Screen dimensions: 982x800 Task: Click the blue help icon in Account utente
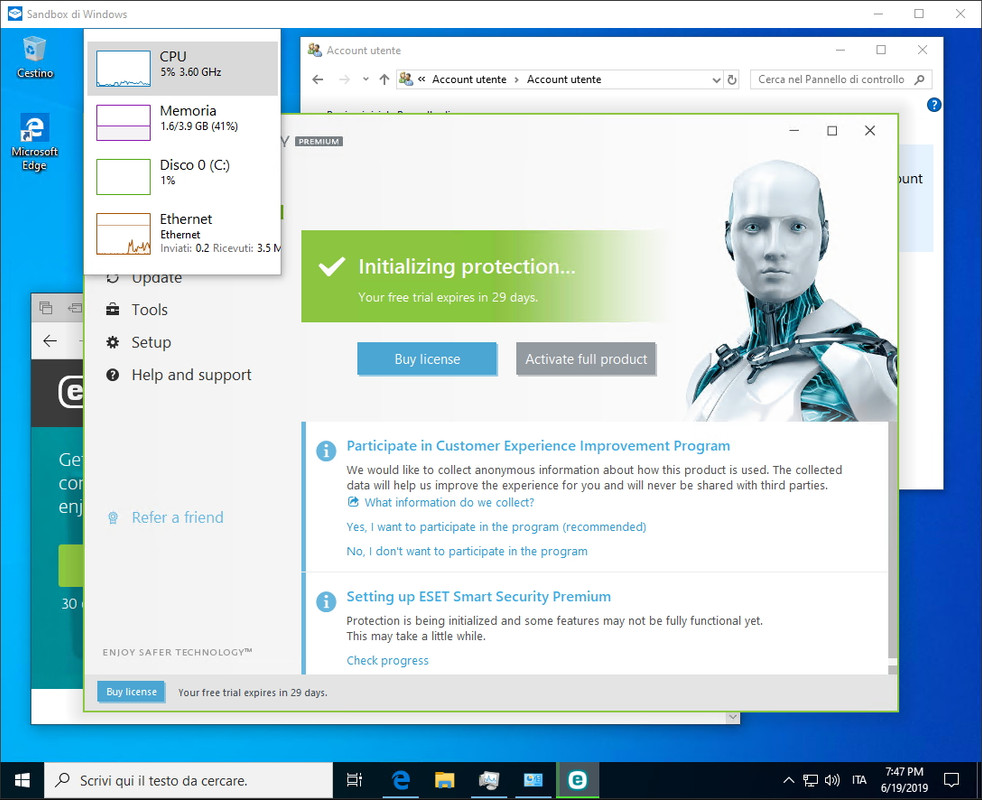[x=934, y=105]
